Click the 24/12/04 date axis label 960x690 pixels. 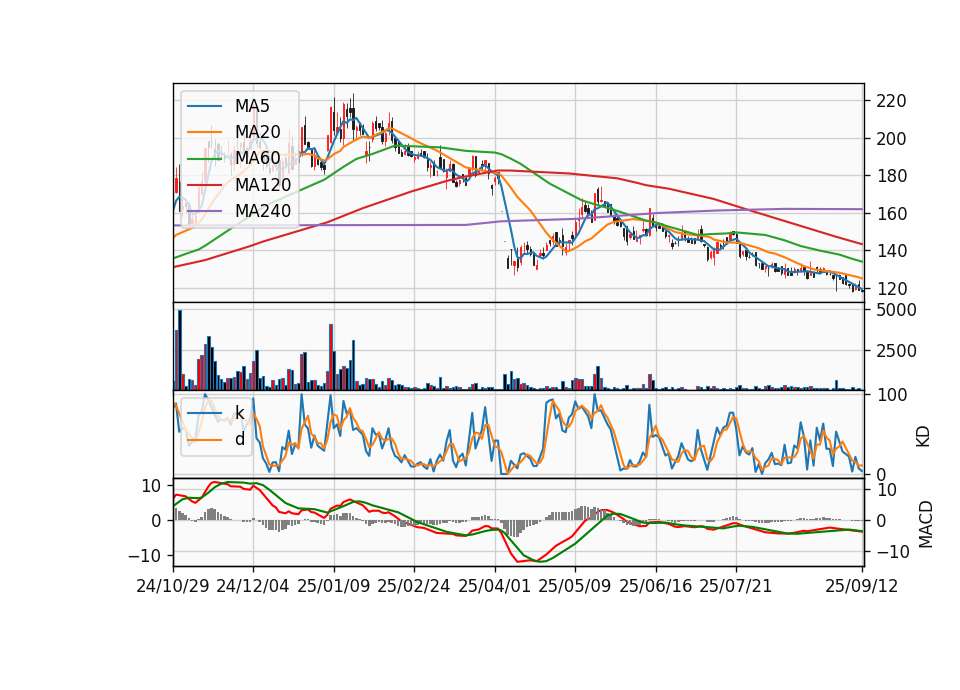pos(253,586)
